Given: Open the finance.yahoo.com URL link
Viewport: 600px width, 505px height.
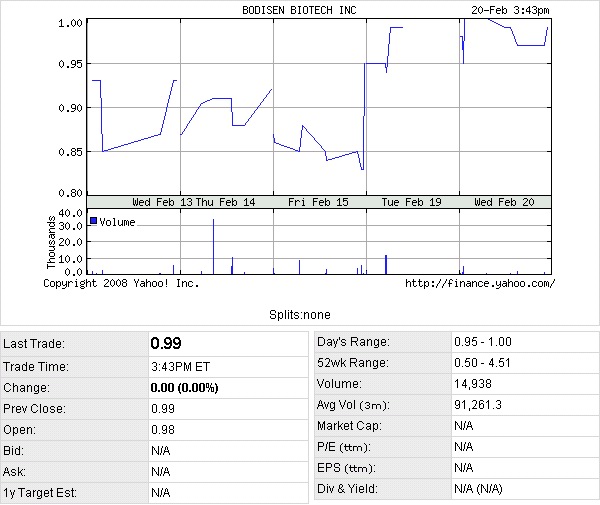Looking at the screenshot, I should [x=479, y=283].
